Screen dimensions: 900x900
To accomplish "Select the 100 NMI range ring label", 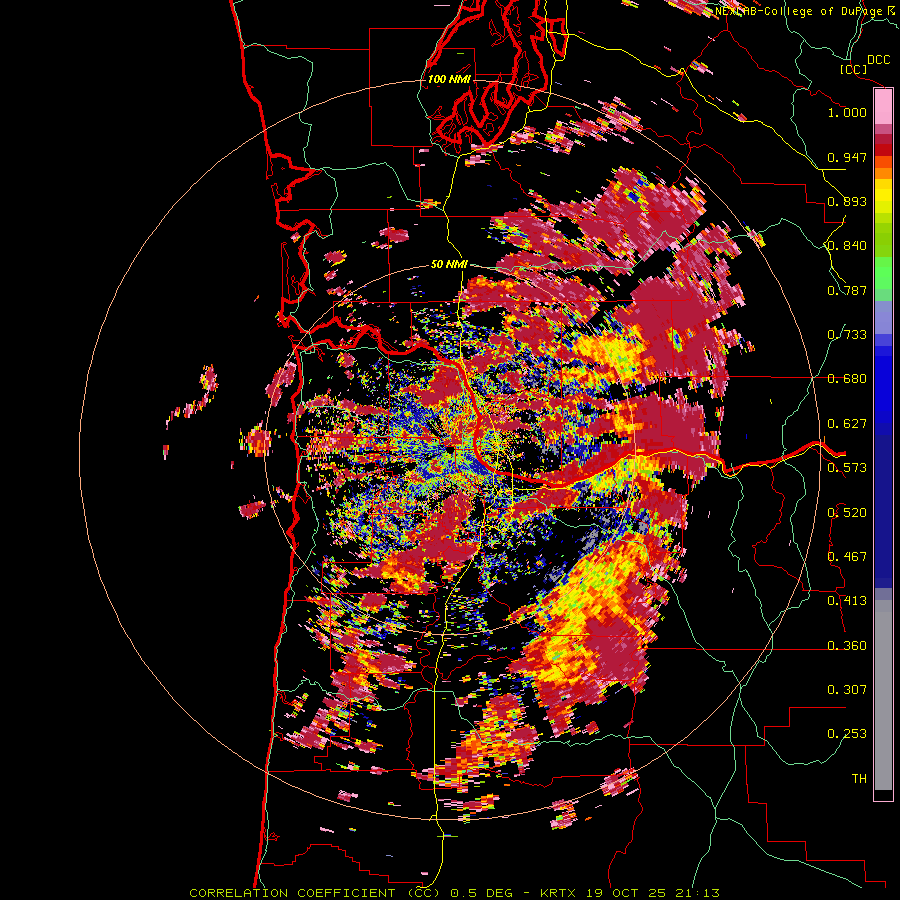I will (449, 79).
